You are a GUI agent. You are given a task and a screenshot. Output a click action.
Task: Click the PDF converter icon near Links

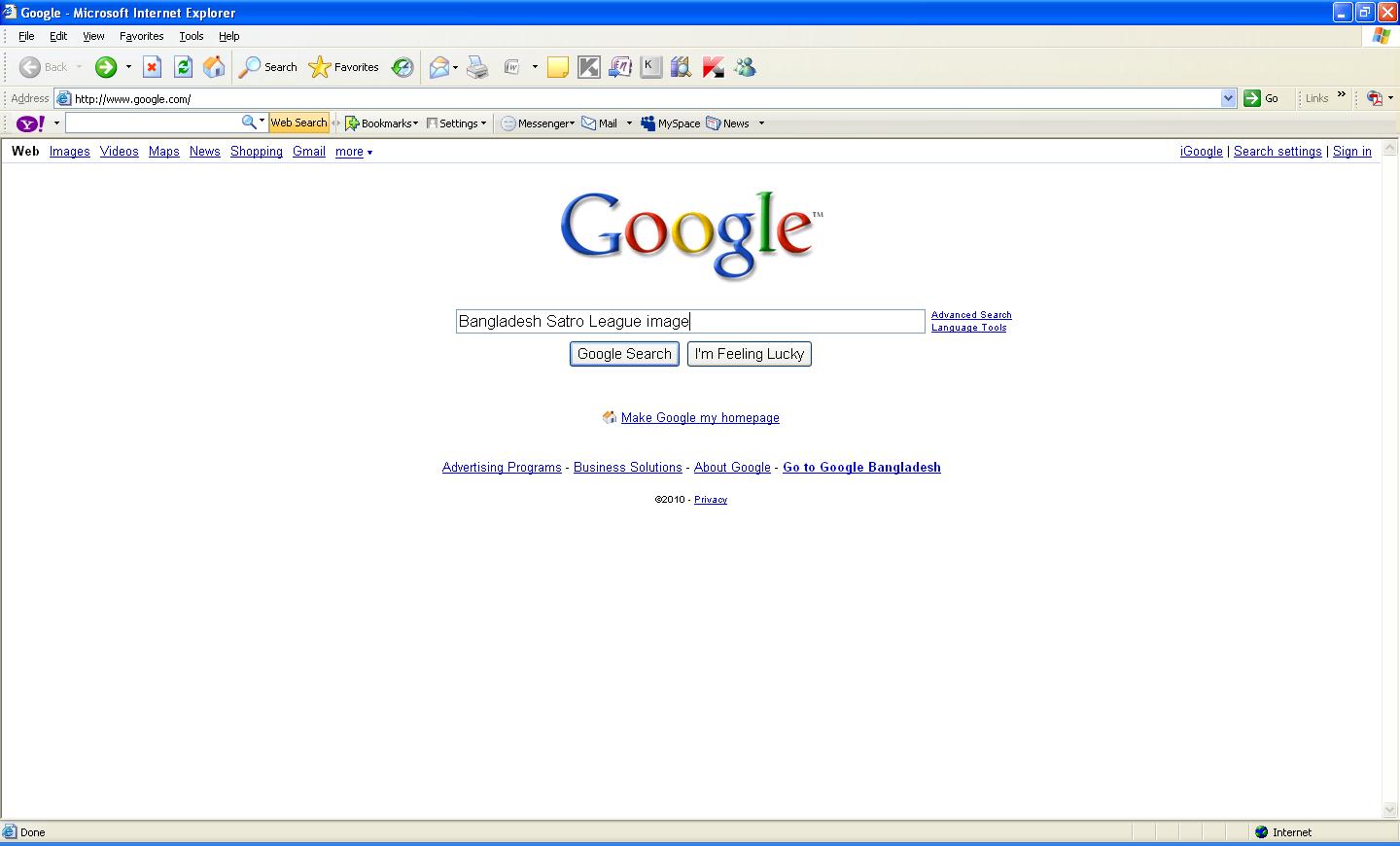[1375, 98]
